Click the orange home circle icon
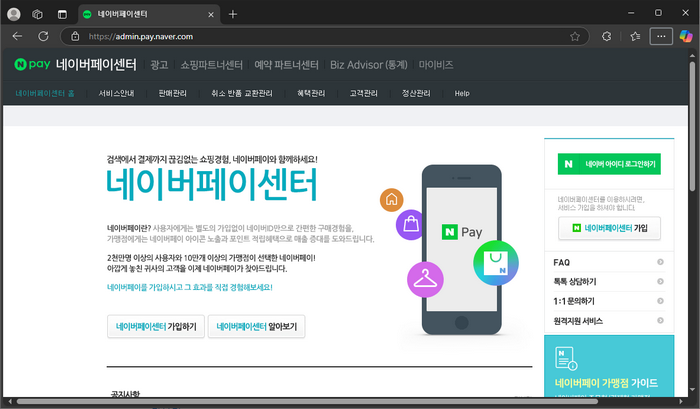The height and width of the screenshot is (409, 700). click(x=391, y=199)
